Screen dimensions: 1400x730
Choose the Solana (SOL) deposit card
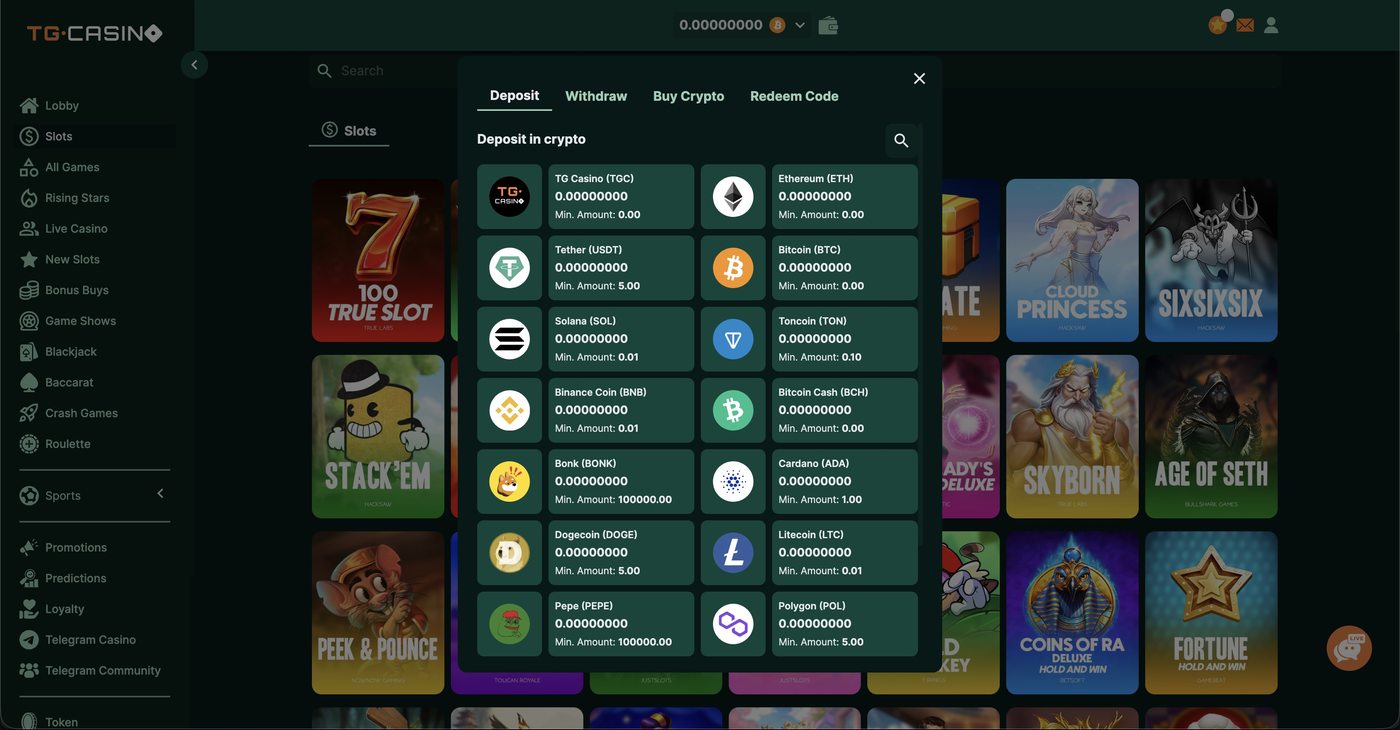click(x=621, y=339)
